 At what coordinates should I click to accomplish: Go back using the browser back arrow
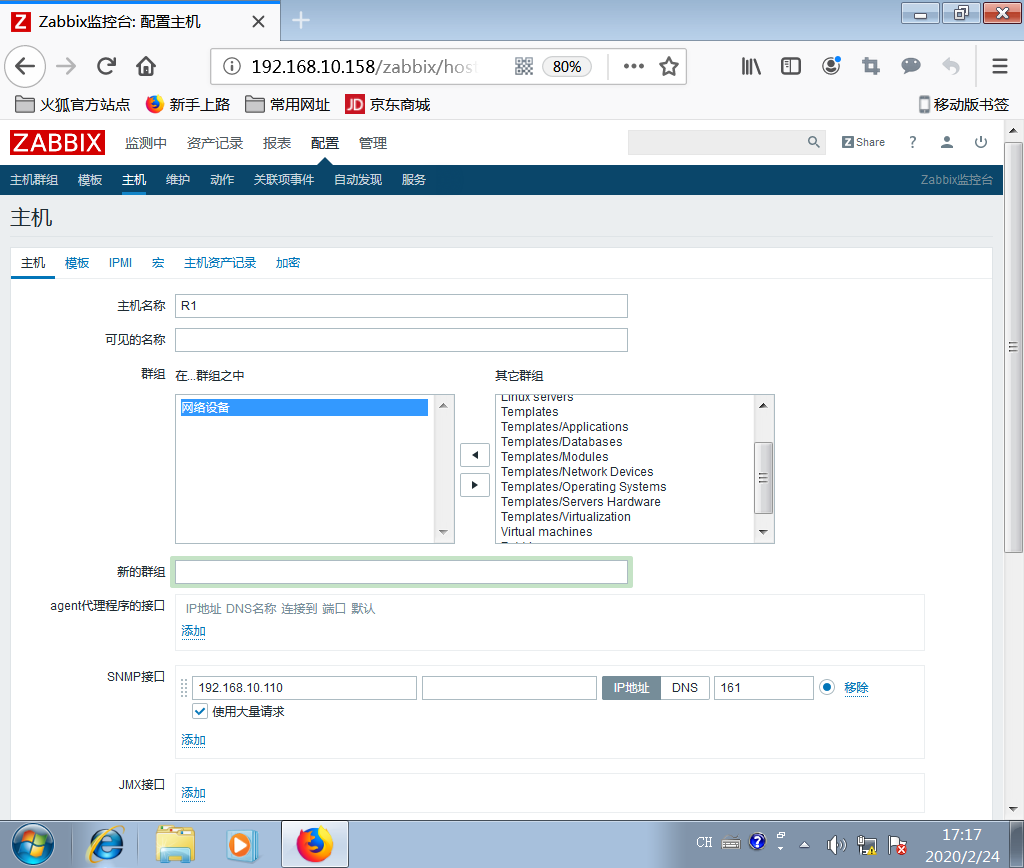click(25, 66)
